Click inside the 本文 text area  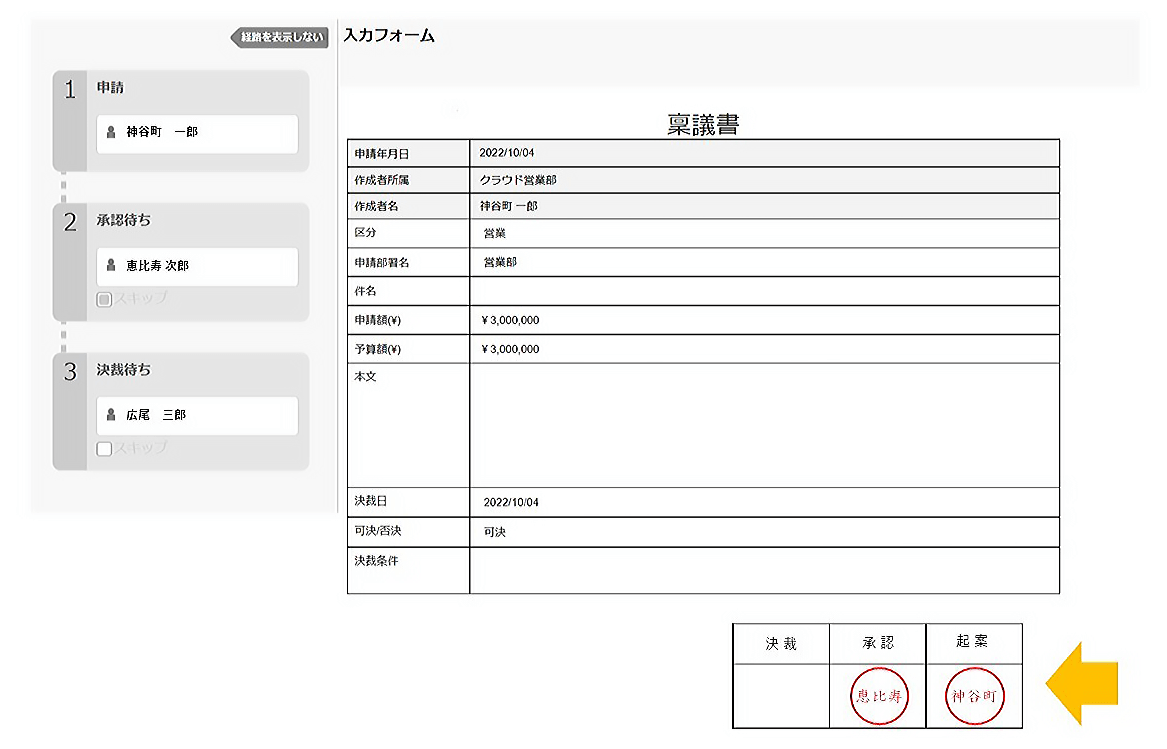pyautogui.click(x=763, y=425)
